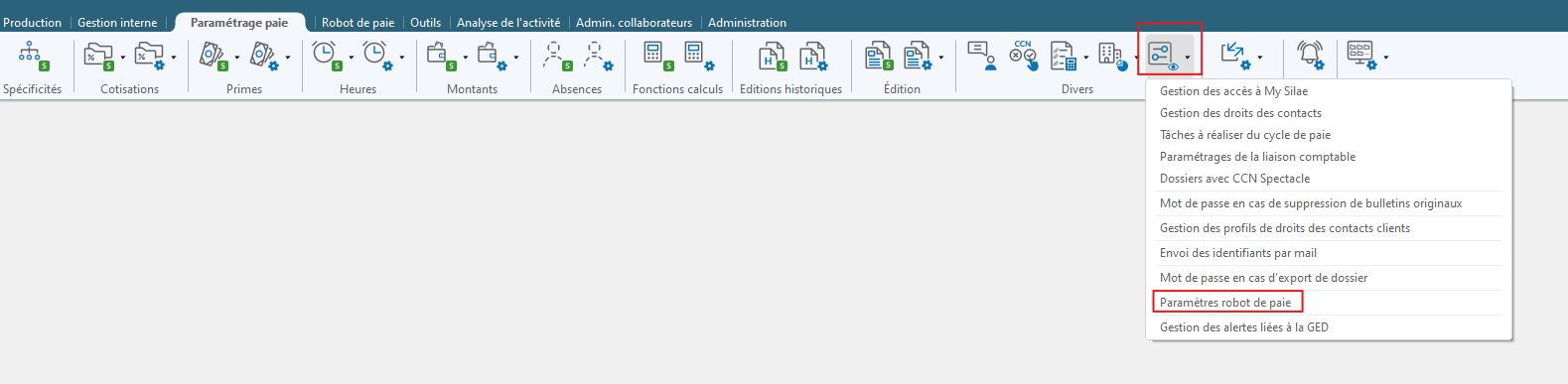Screen dimensions: 1568x384
Task: Open the Gestion interne tab
Action: (x=117, y=23)
